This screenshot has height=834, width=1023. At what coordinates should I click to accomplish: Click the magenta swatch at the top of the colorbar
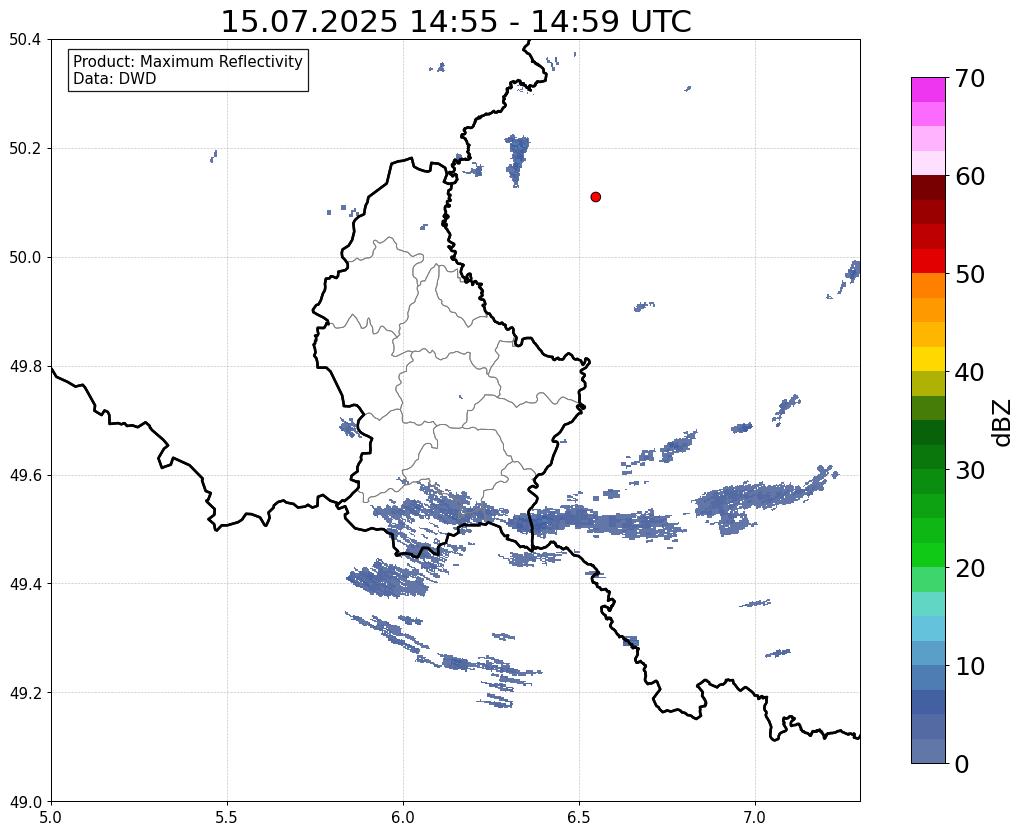point(928,90)
